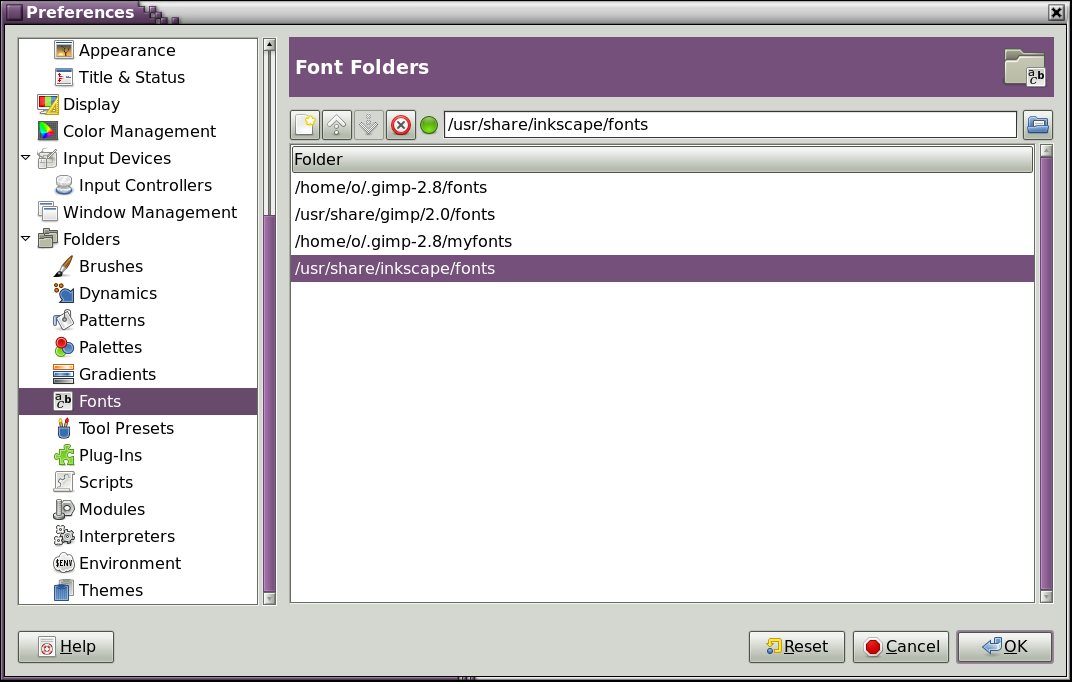Click the folder path text field
Image resolution: width=1072 pixels, height=682 pixels.
[x=730, y=124]
